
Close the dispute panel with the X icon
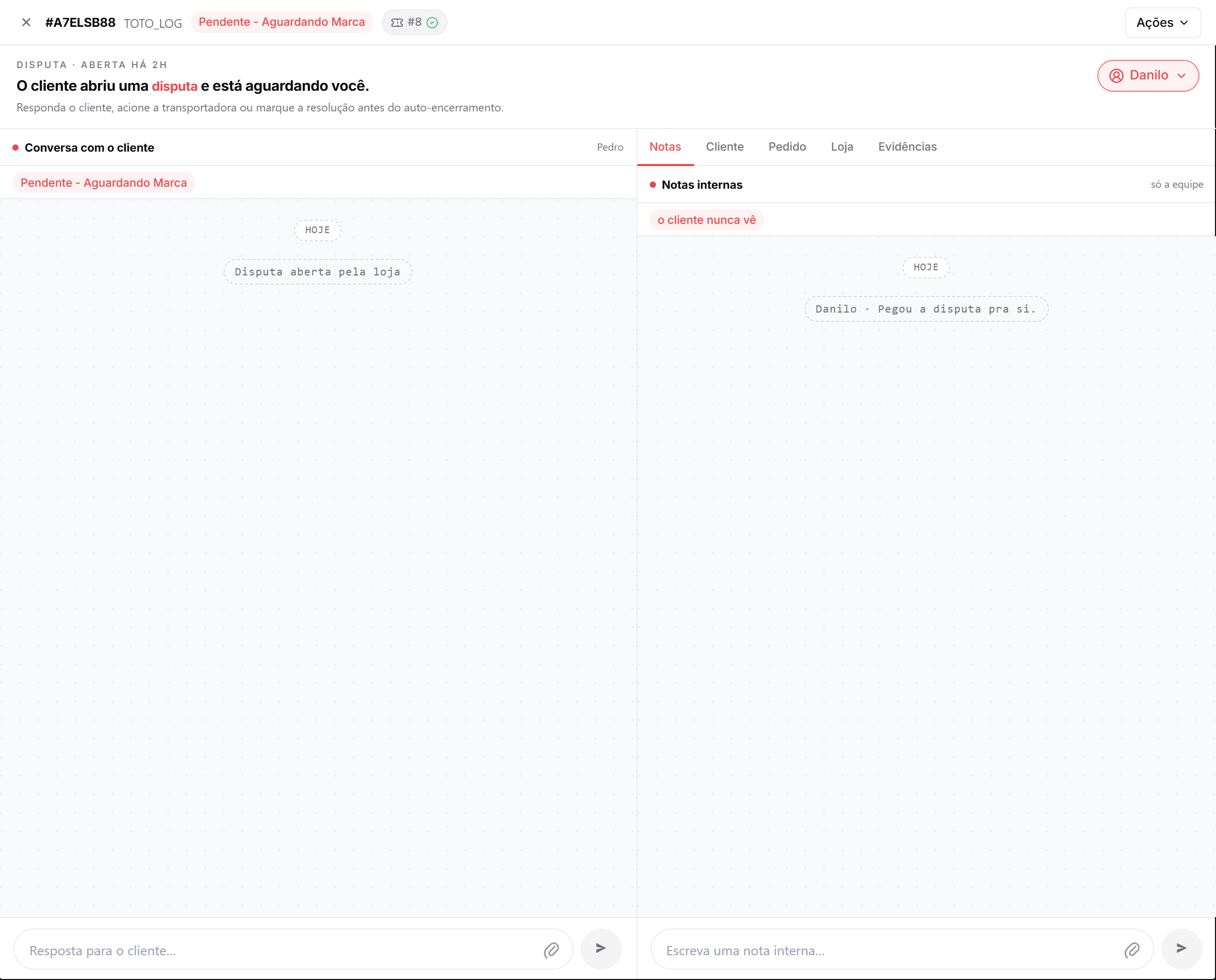26,23
